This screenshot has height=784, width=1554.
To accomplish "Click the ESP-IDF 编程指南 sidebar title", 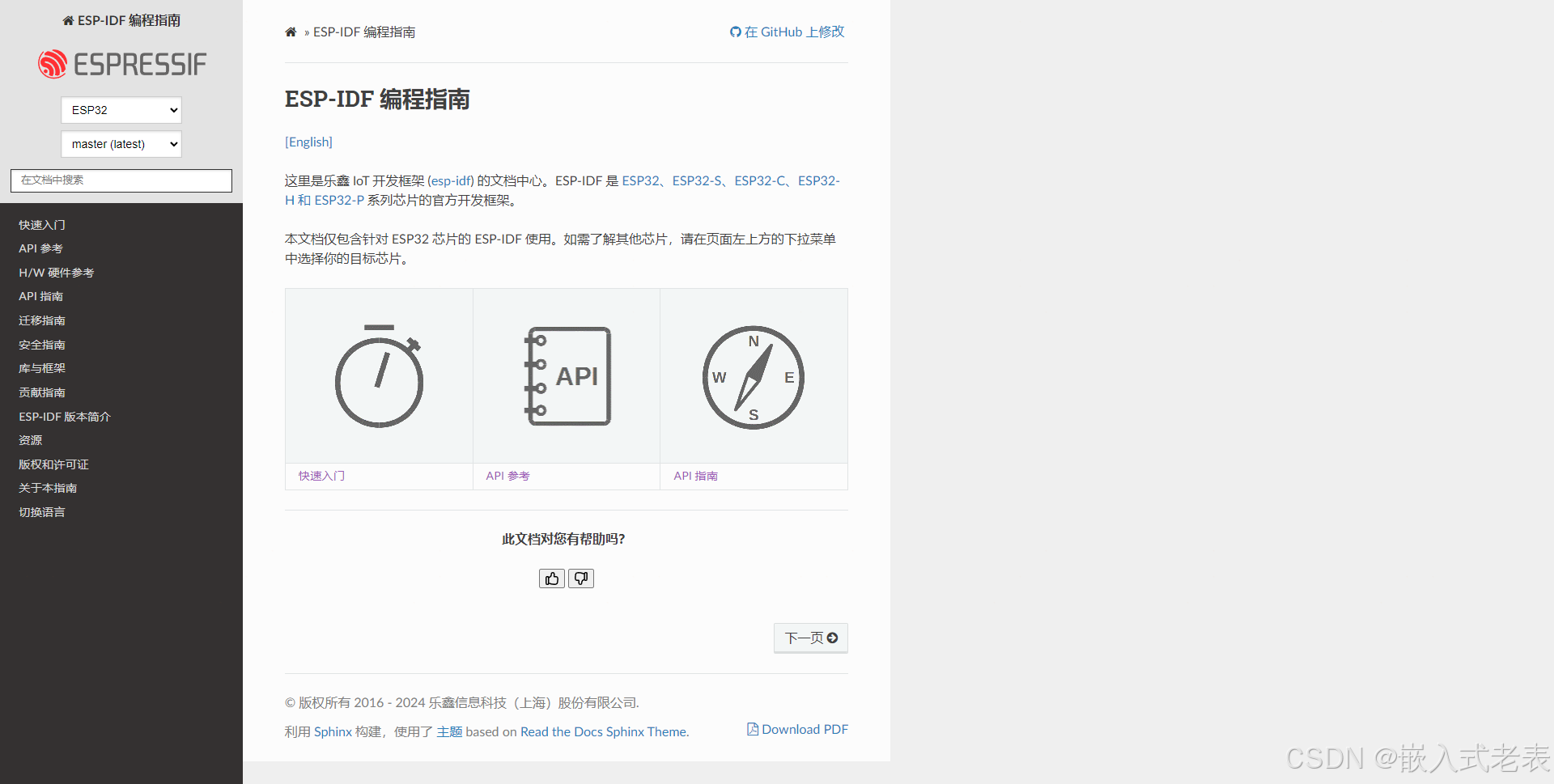I will point(121,20).
